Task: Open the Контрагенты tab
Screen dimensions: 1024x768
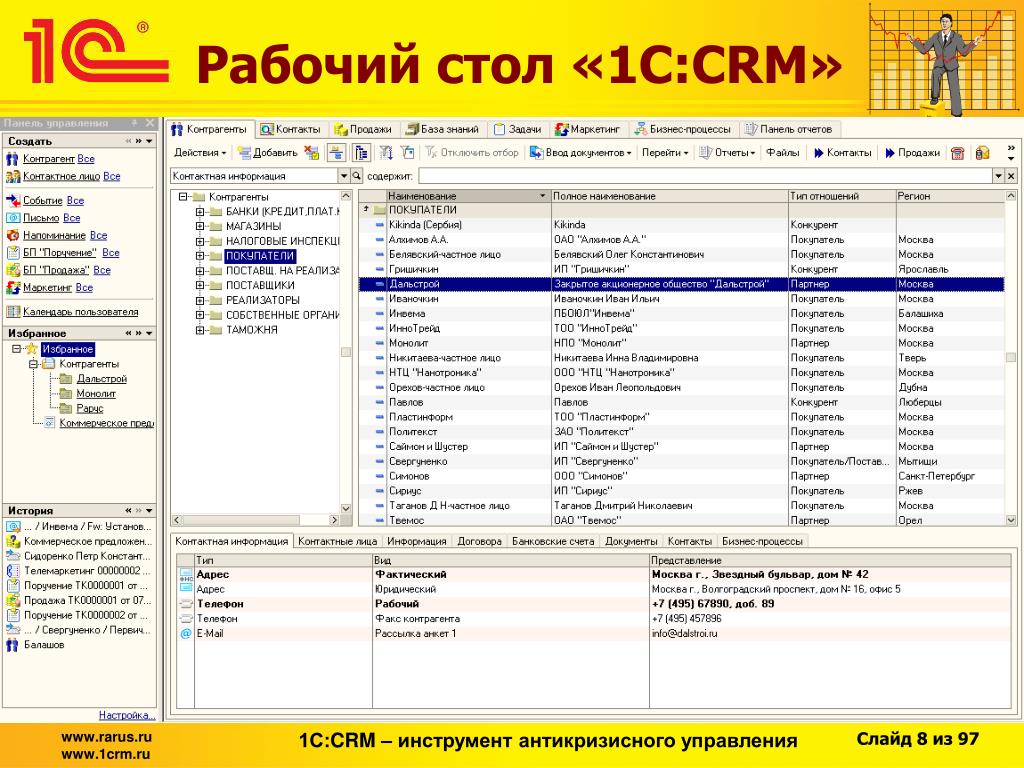Action: [x=210, y=129]
